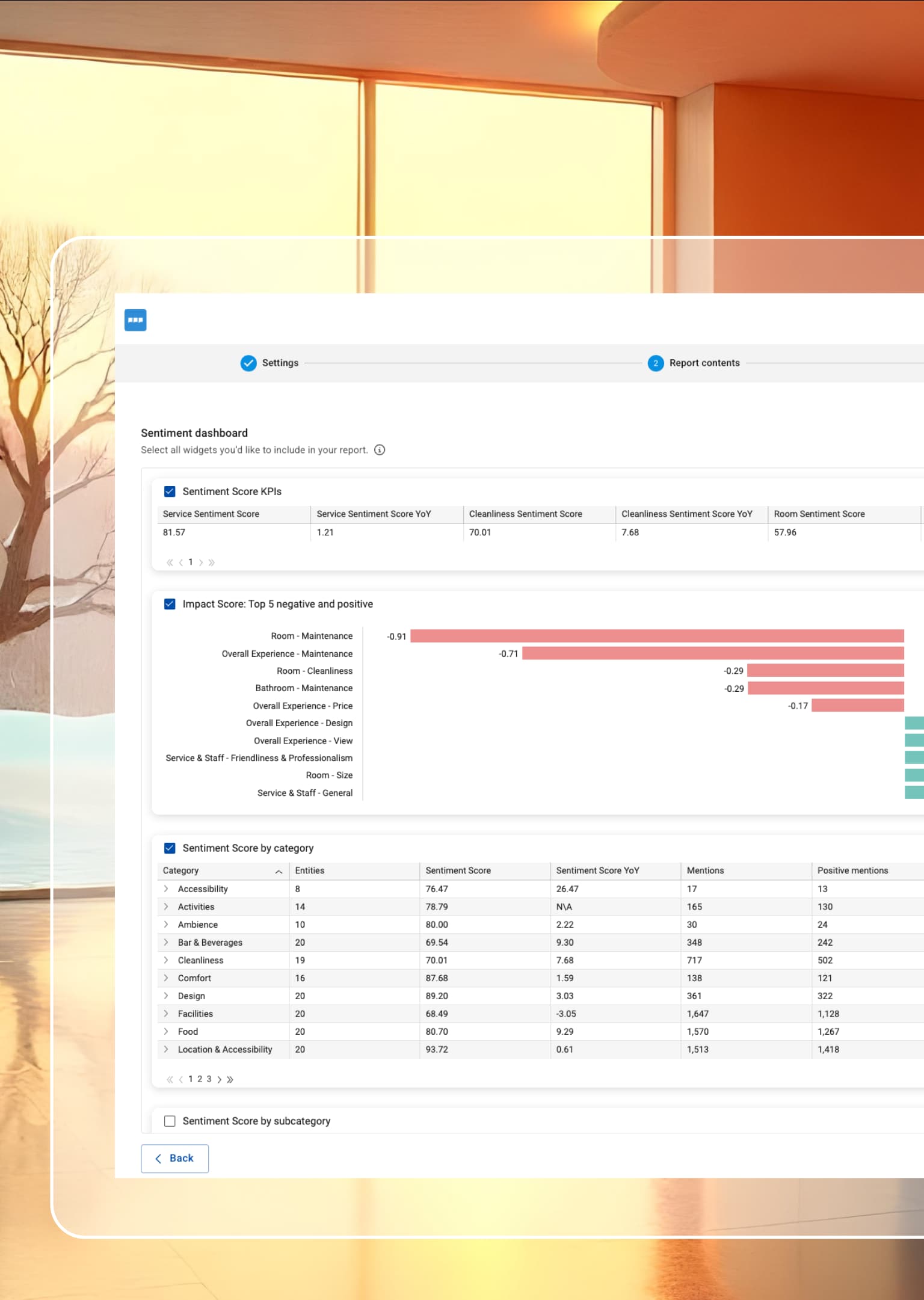Expand the Accessibility category row

click(x=166, y=889)
